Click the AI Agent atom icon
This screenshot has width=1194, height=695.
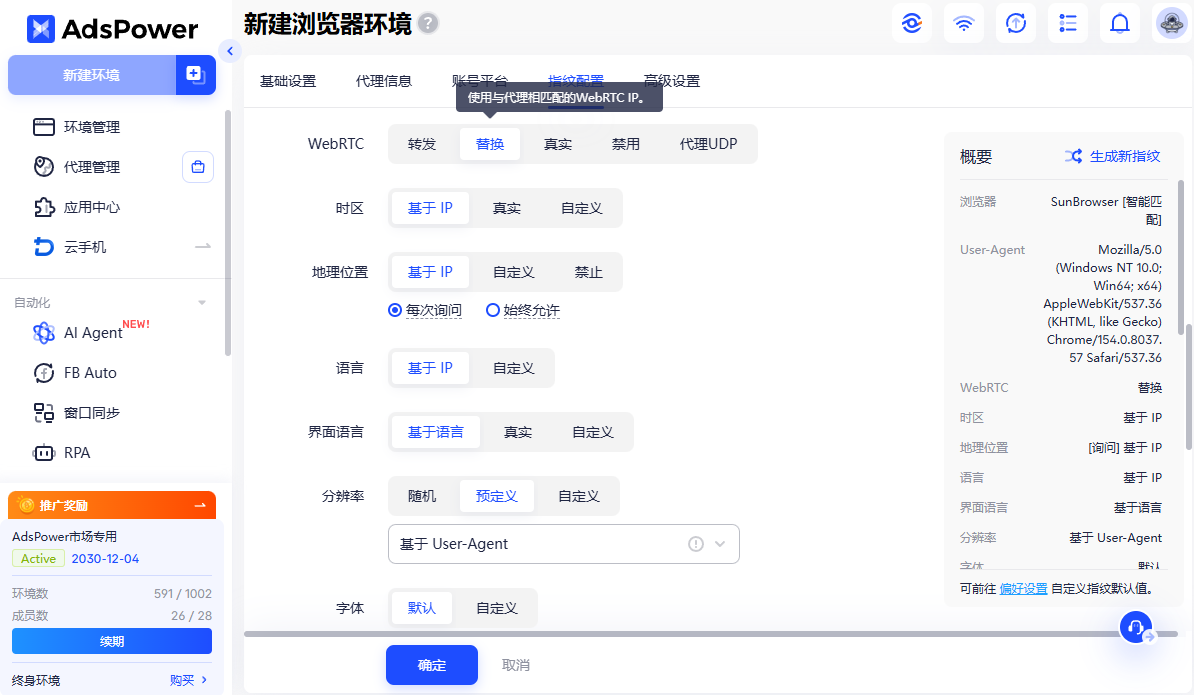click(43, 333)
